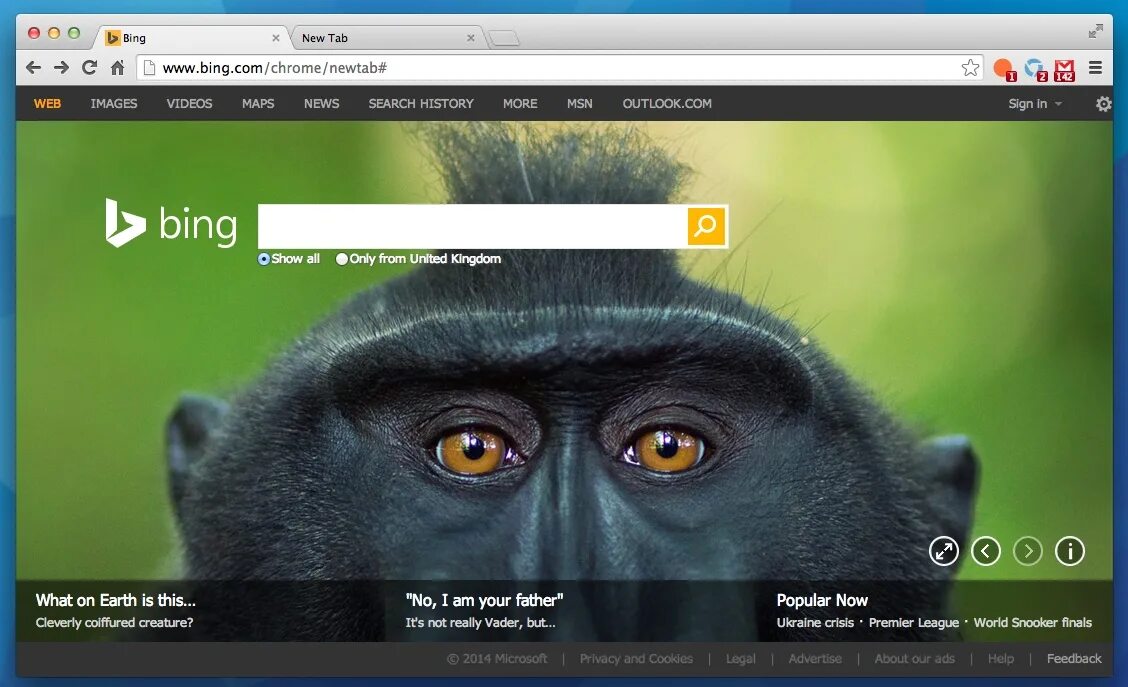This screenshot has height=687, width=1128.
Task: Open VIDEOS search category
Action: tap(189, 104)
